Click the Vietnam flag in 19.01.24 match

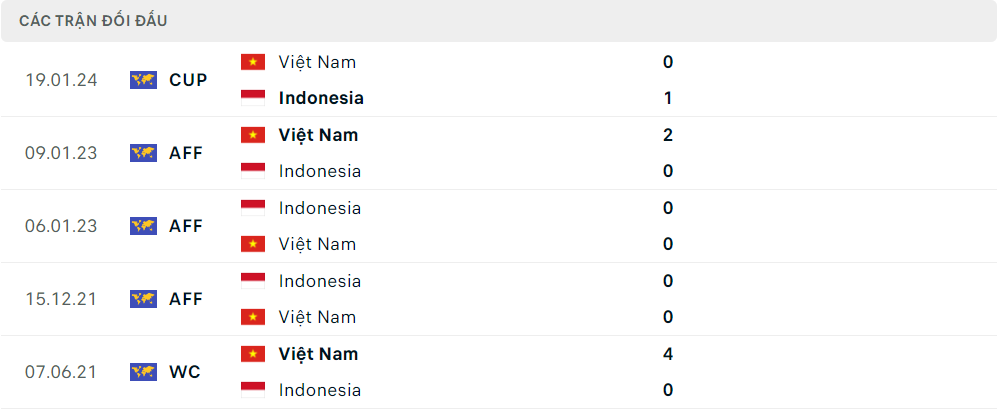tap(253, 62)
